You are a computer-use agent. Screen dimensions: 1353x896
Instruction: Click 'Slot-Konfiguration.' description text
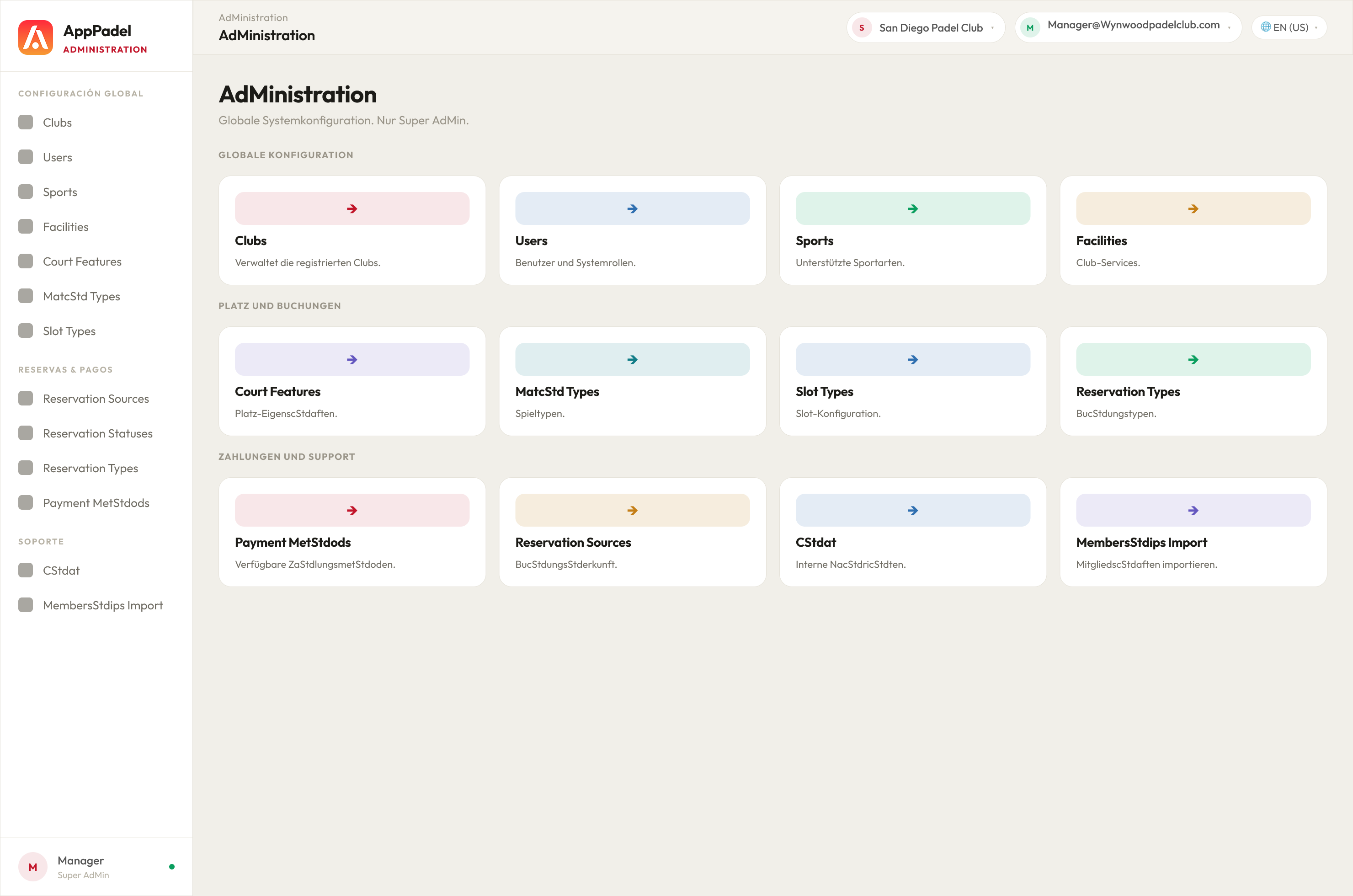(838, 414)
